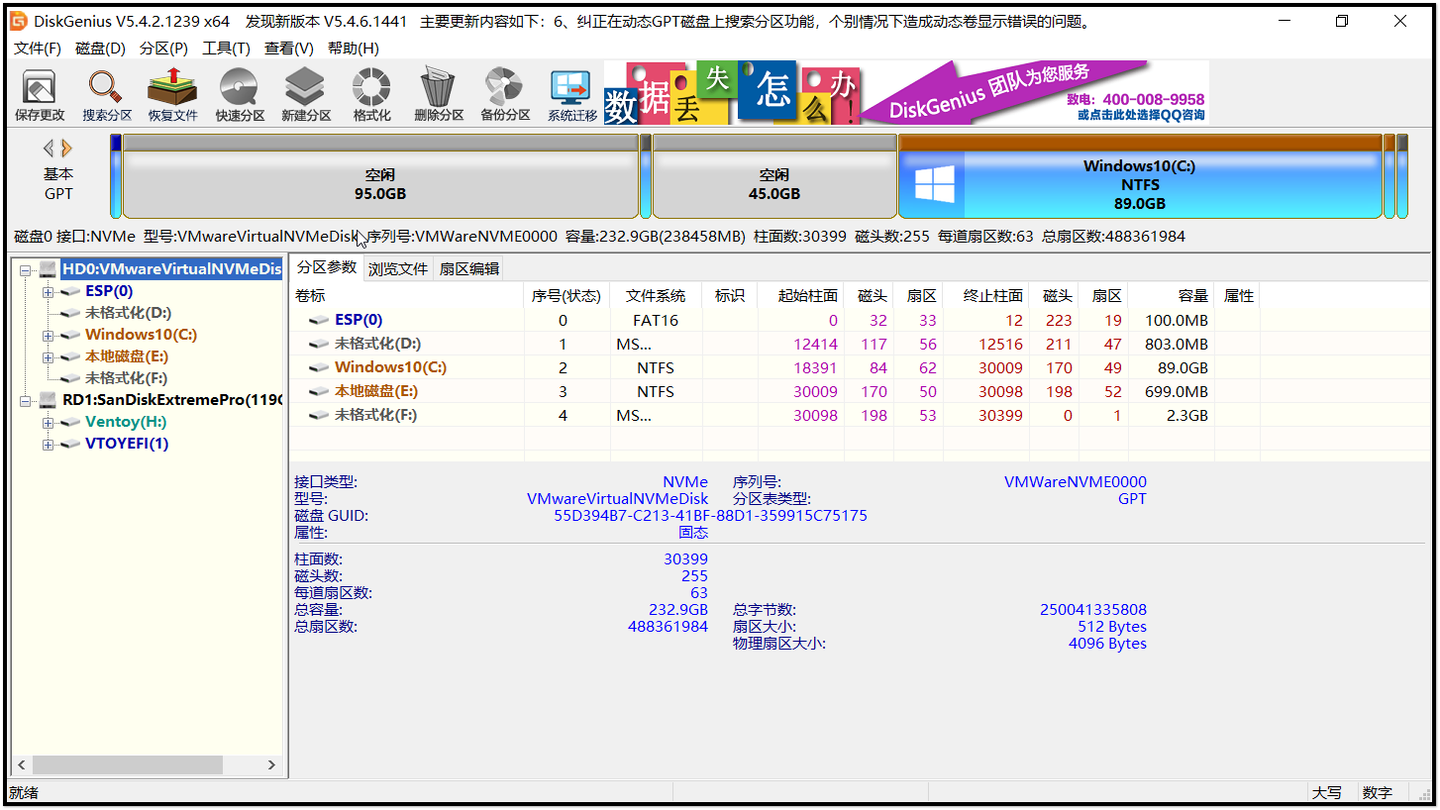
Task: Click the 大写 caps lock status indicator
Action: click(1326, 793)
